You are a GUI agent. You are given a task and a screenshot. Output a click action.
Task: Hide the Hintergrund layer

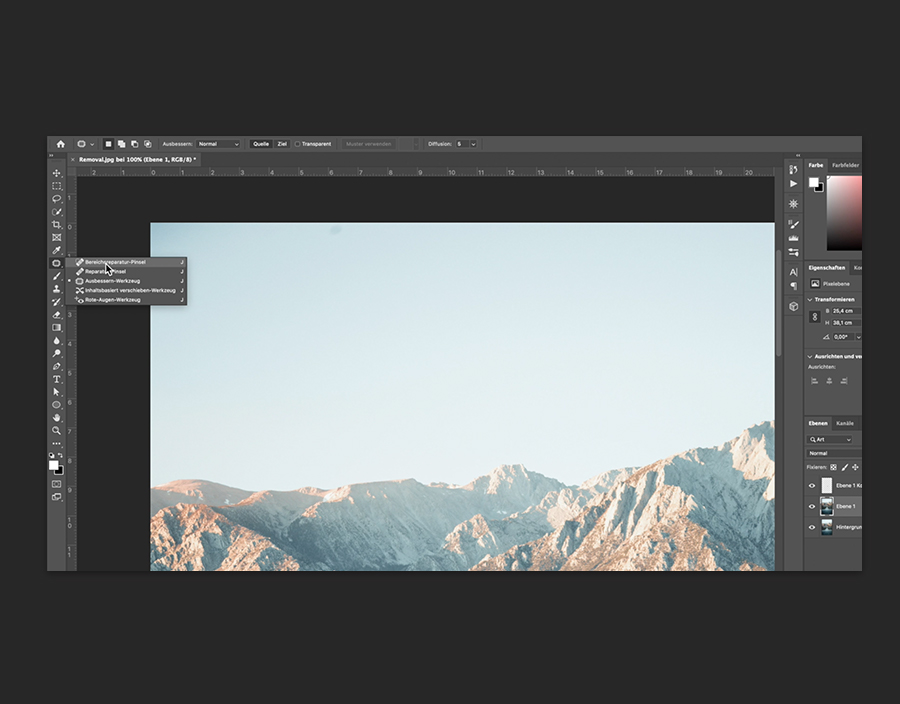click(x=812, y=527)
